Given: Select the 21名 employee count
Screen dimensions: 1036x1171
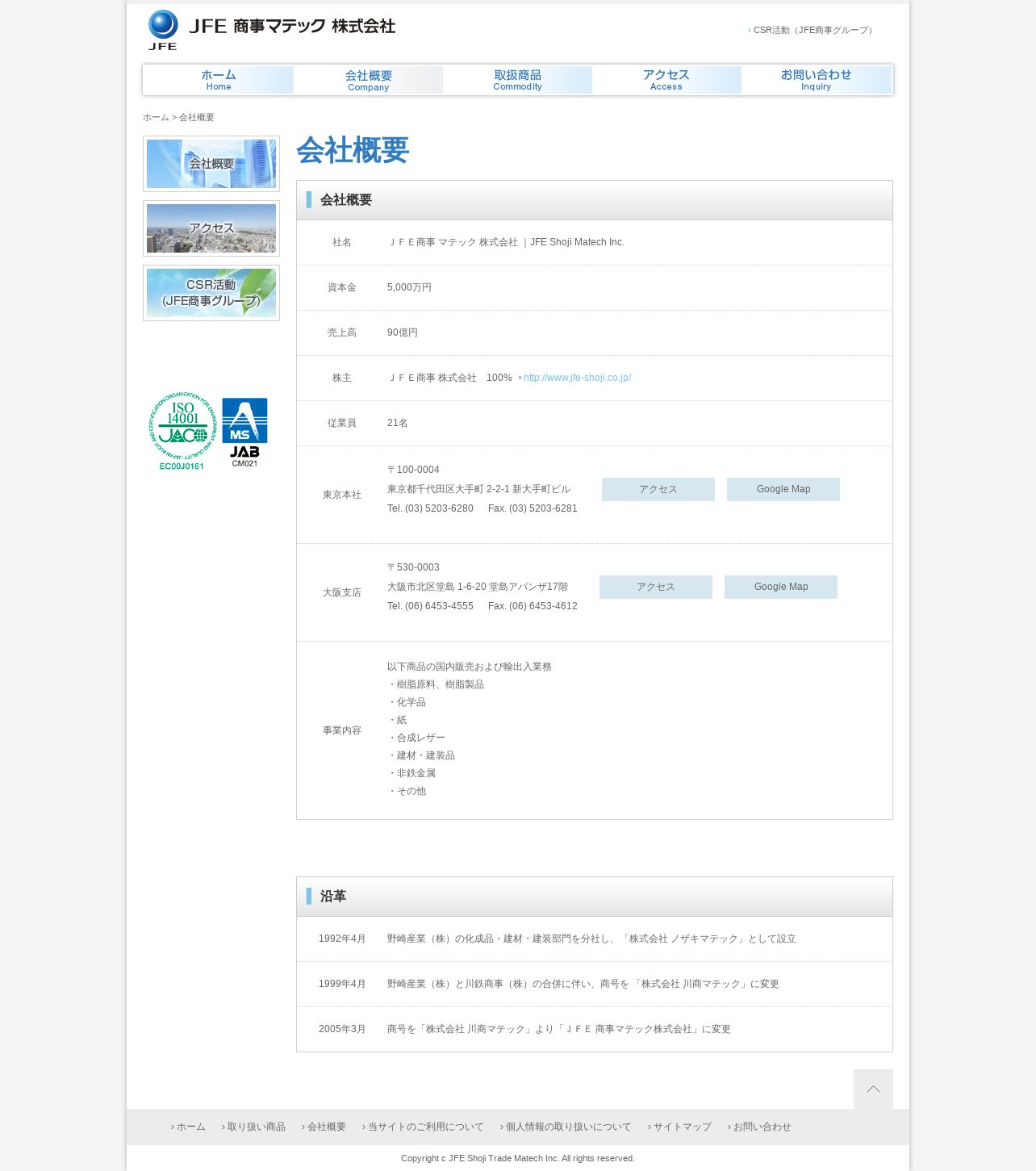Looking at the screenshot, I should pyautogui.click(x=398, y=423).
